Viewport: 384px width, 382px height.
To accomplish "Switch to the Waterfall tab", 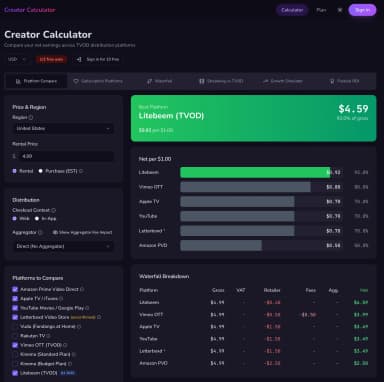I will click(x=159, y=81).
